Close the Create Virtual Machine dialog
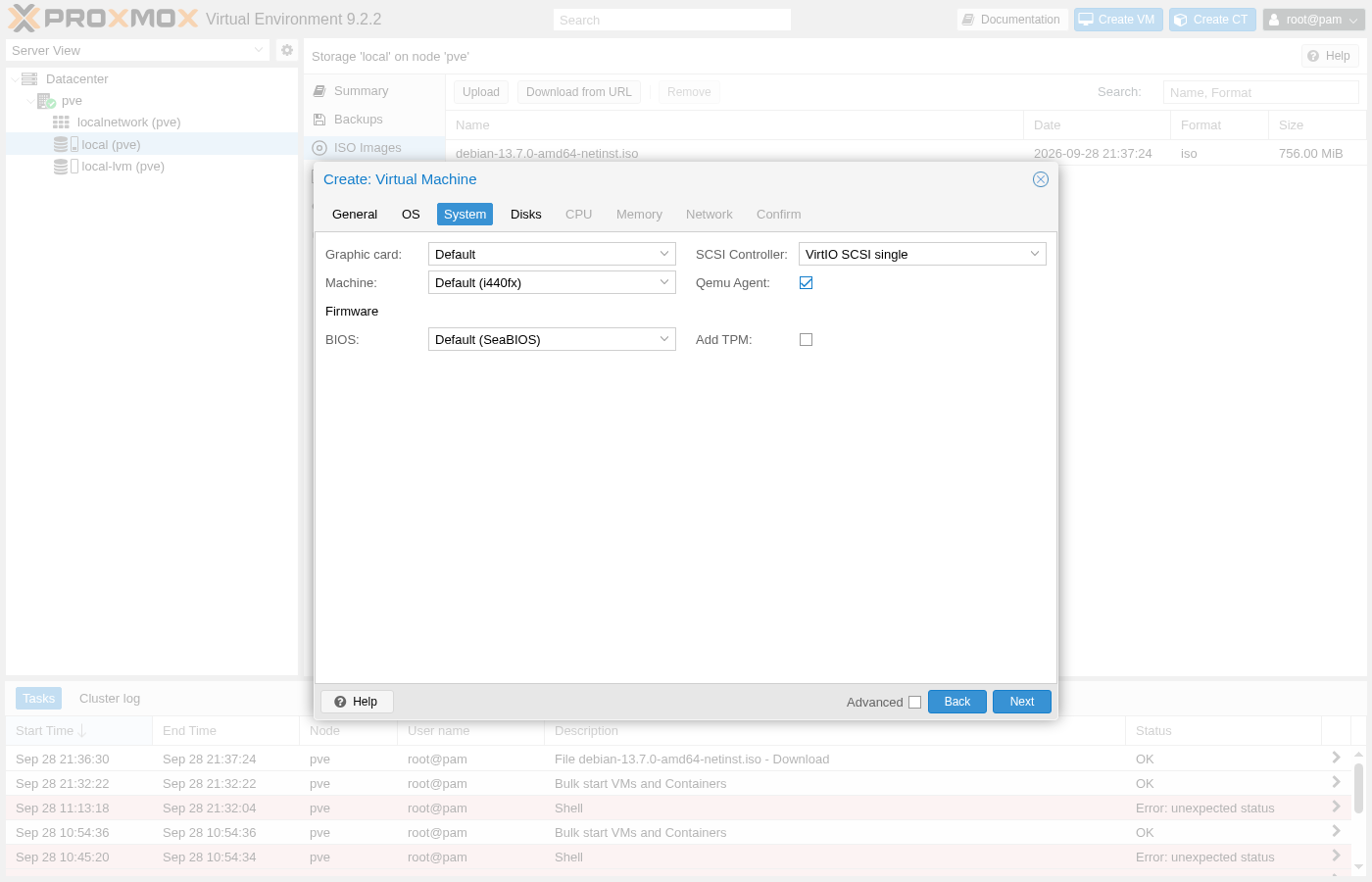 (1041, 179)
